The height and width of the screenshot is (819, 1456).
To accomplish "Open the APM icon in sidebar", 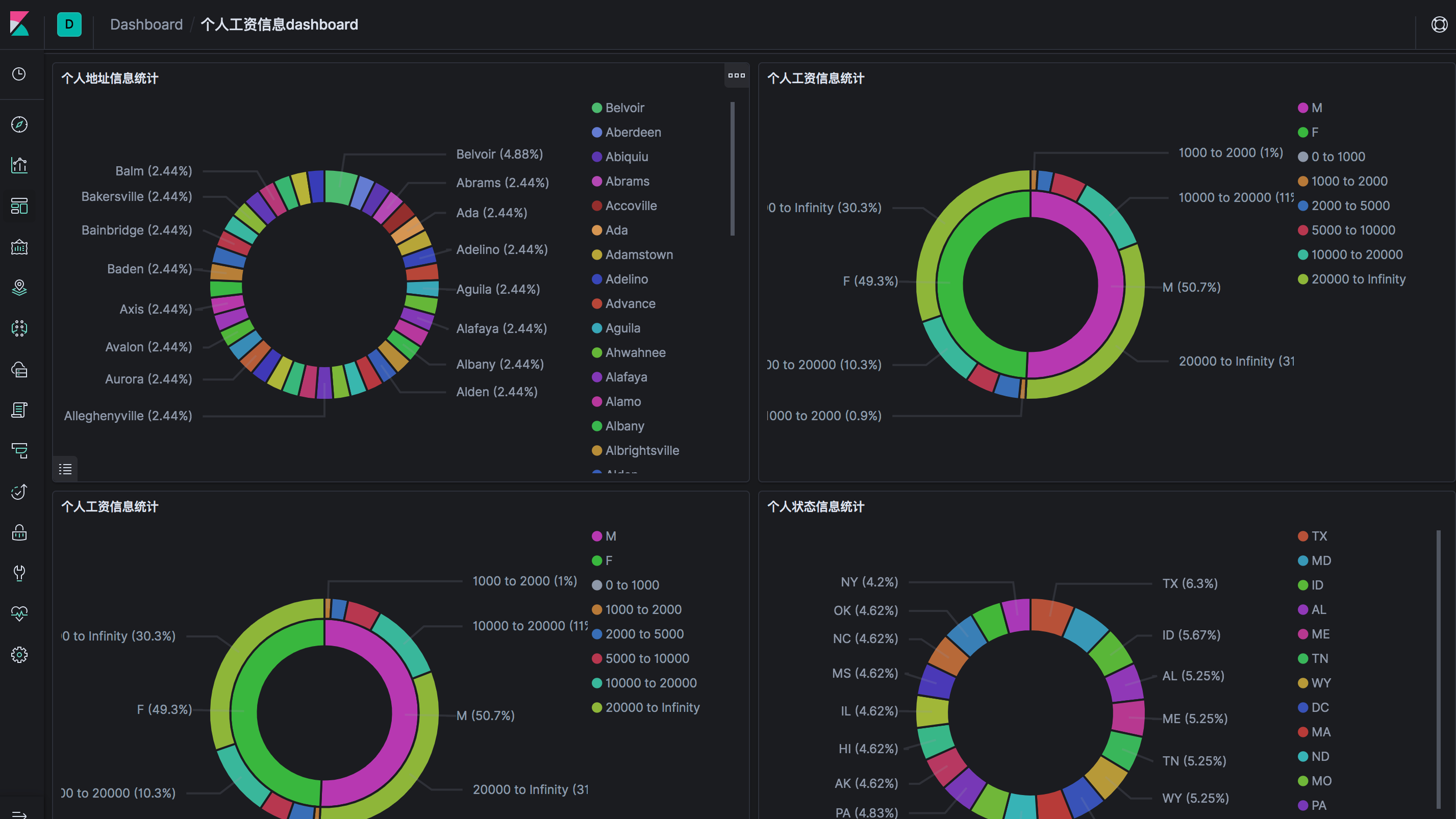I will (19, 451).
